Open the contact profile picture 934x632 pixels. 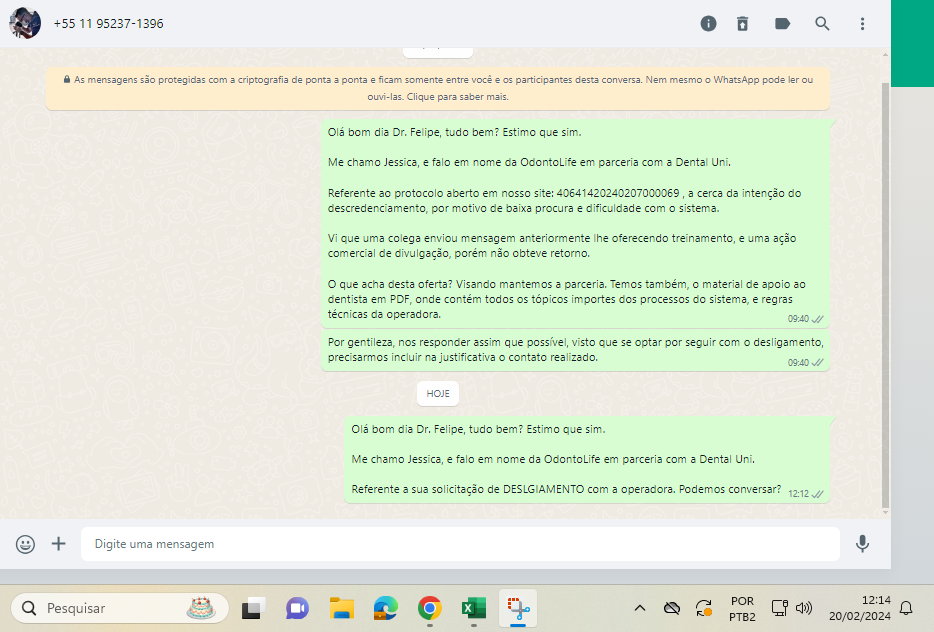point(25,23)
